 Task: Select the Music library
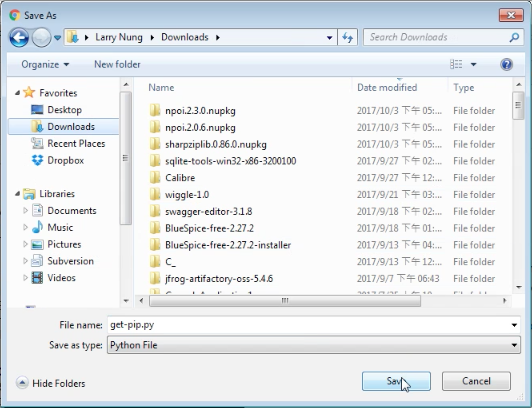click(60, 227)
